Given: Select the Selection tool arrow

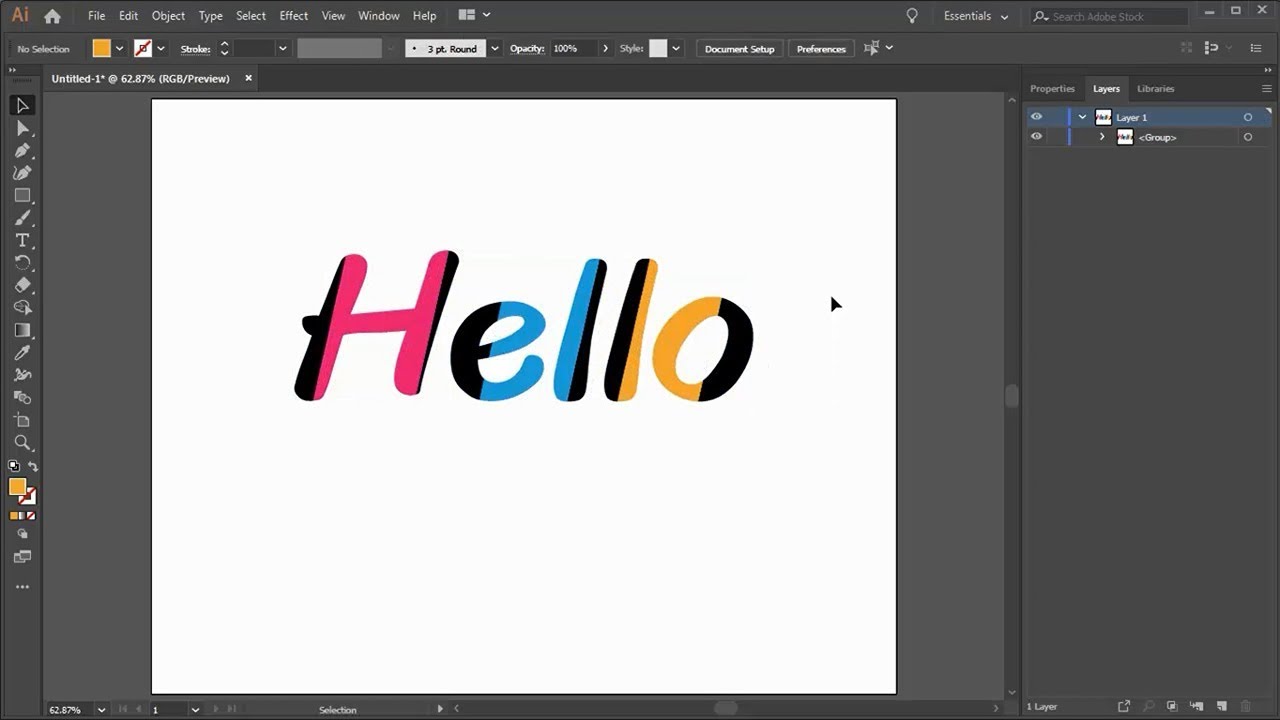Looking at the screenshot, I should [x=22, y=105].
